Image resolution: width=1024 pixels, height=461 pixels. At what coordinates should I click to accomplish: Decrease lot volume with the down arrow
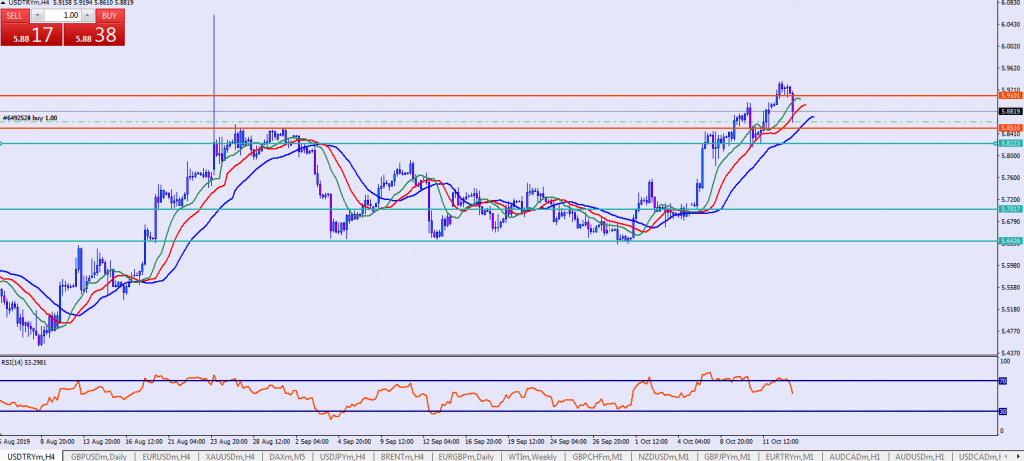(x=38, y=16)
